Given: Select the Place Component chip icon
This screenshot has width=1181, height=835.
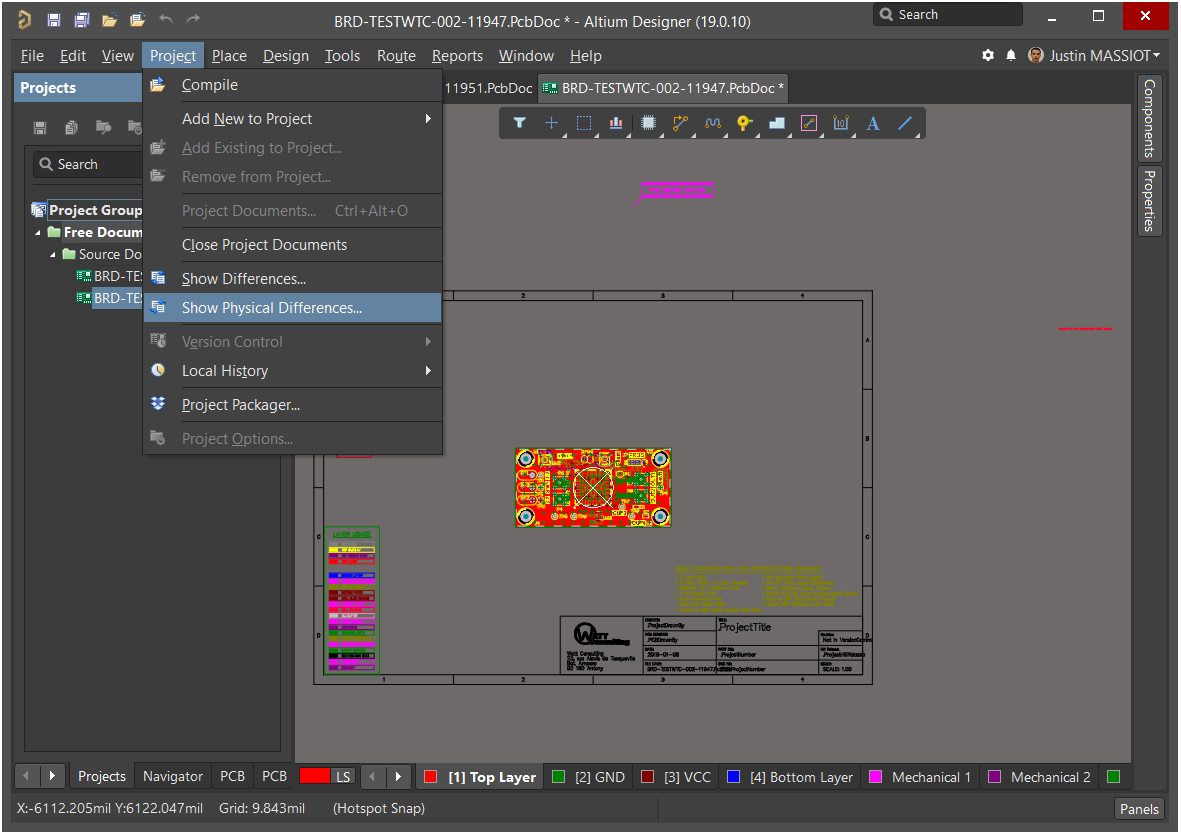Looking at the screenshot, I should tap(648, 123).
